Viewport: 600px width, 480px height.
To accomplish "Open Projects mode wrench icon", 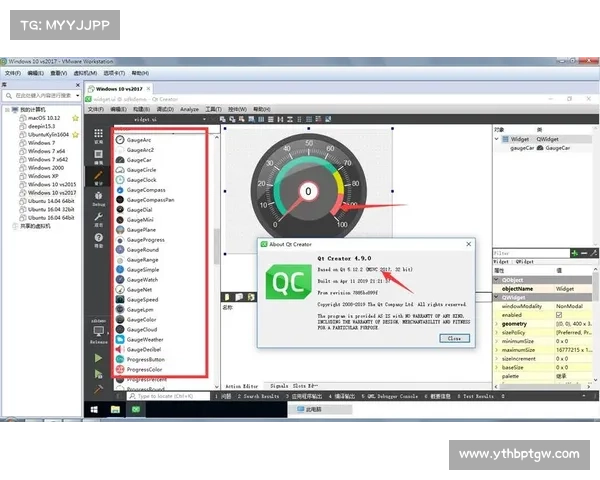I will pyautogui.click(x=98, y=219).
